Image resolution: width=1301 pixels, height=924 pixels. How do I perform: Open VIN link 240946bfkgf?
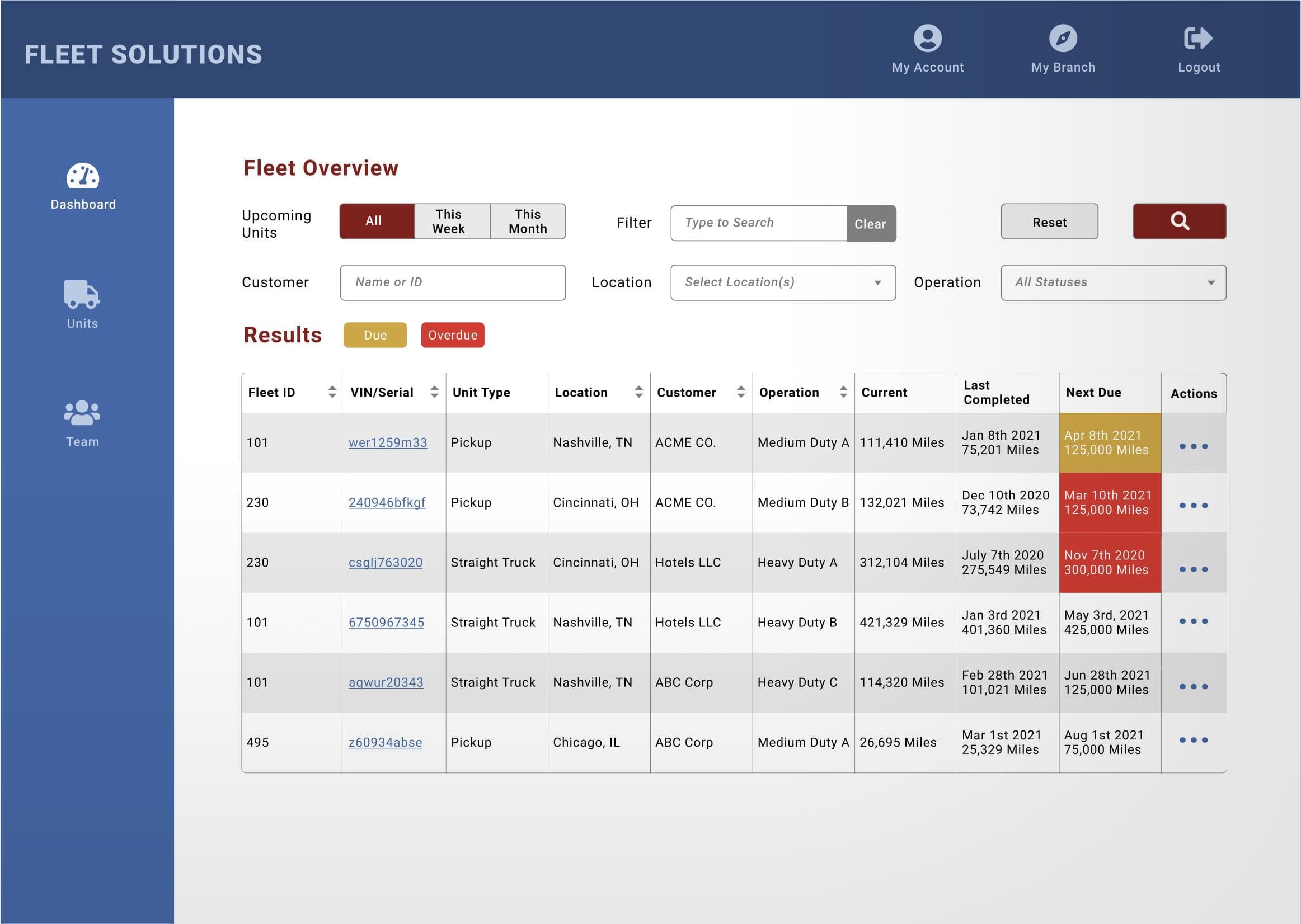pyautogui.click(x=387, y=502)
